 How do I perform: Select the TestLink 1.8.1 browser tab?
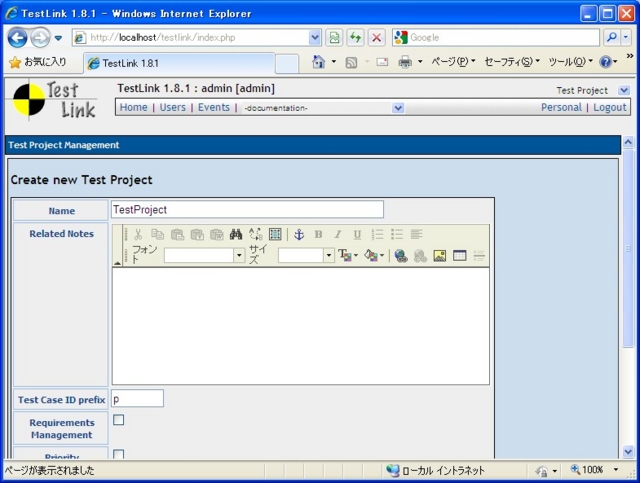[x=179, y=63]
